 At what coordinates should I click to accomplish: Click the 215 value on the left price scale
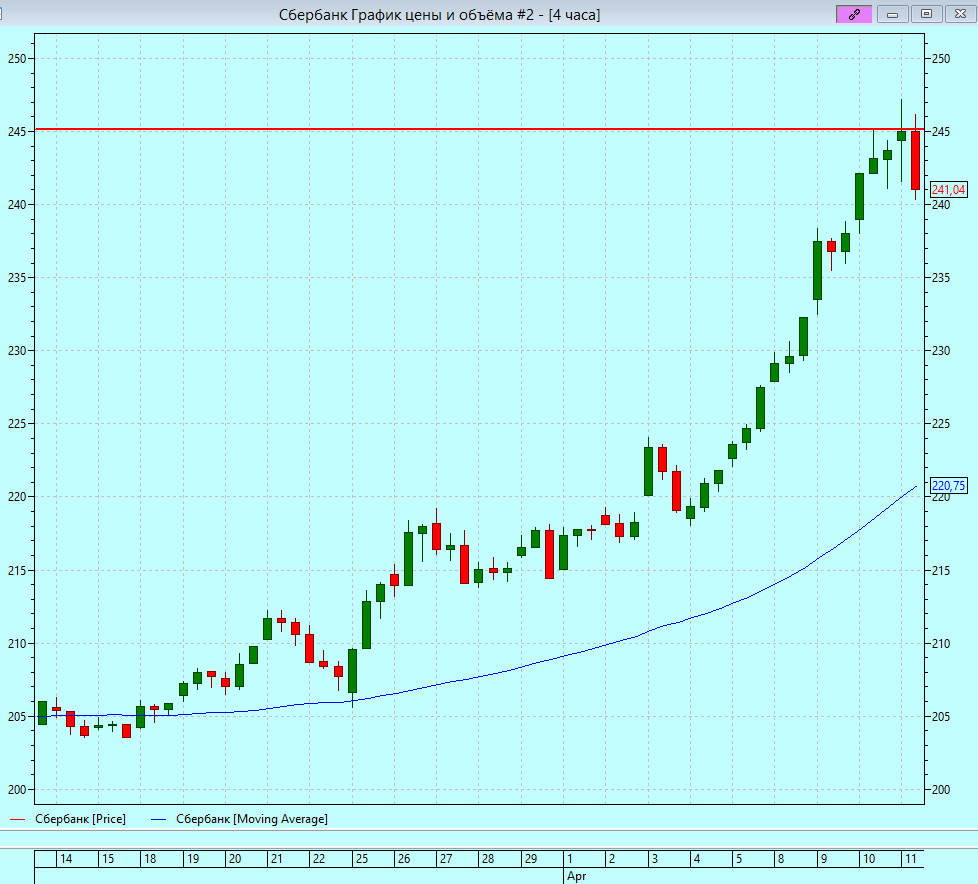point(17,570)
